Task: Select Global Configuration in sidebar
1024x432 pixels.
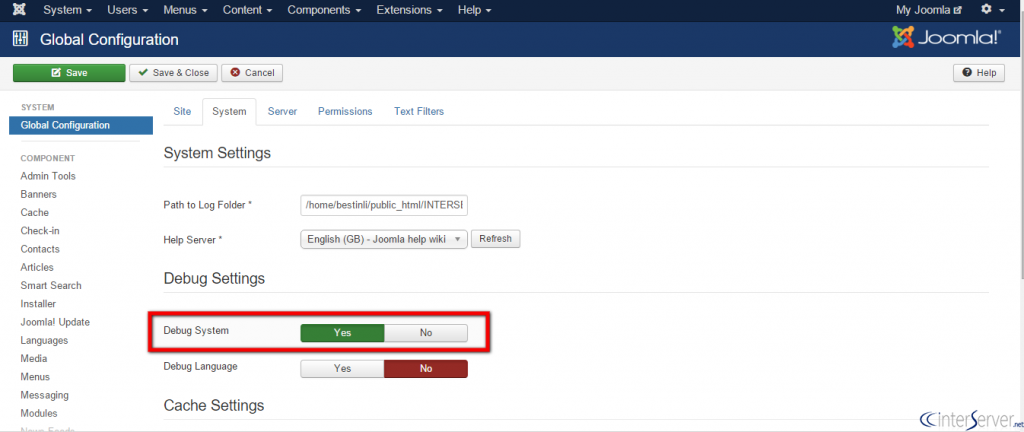Action: click(81, 125)
